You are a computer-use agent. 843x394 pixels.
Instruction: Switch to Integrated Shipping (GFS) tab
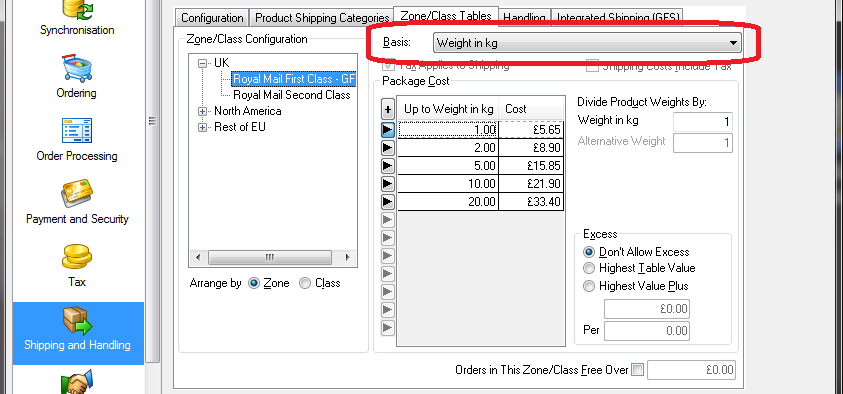pos(618,18)
